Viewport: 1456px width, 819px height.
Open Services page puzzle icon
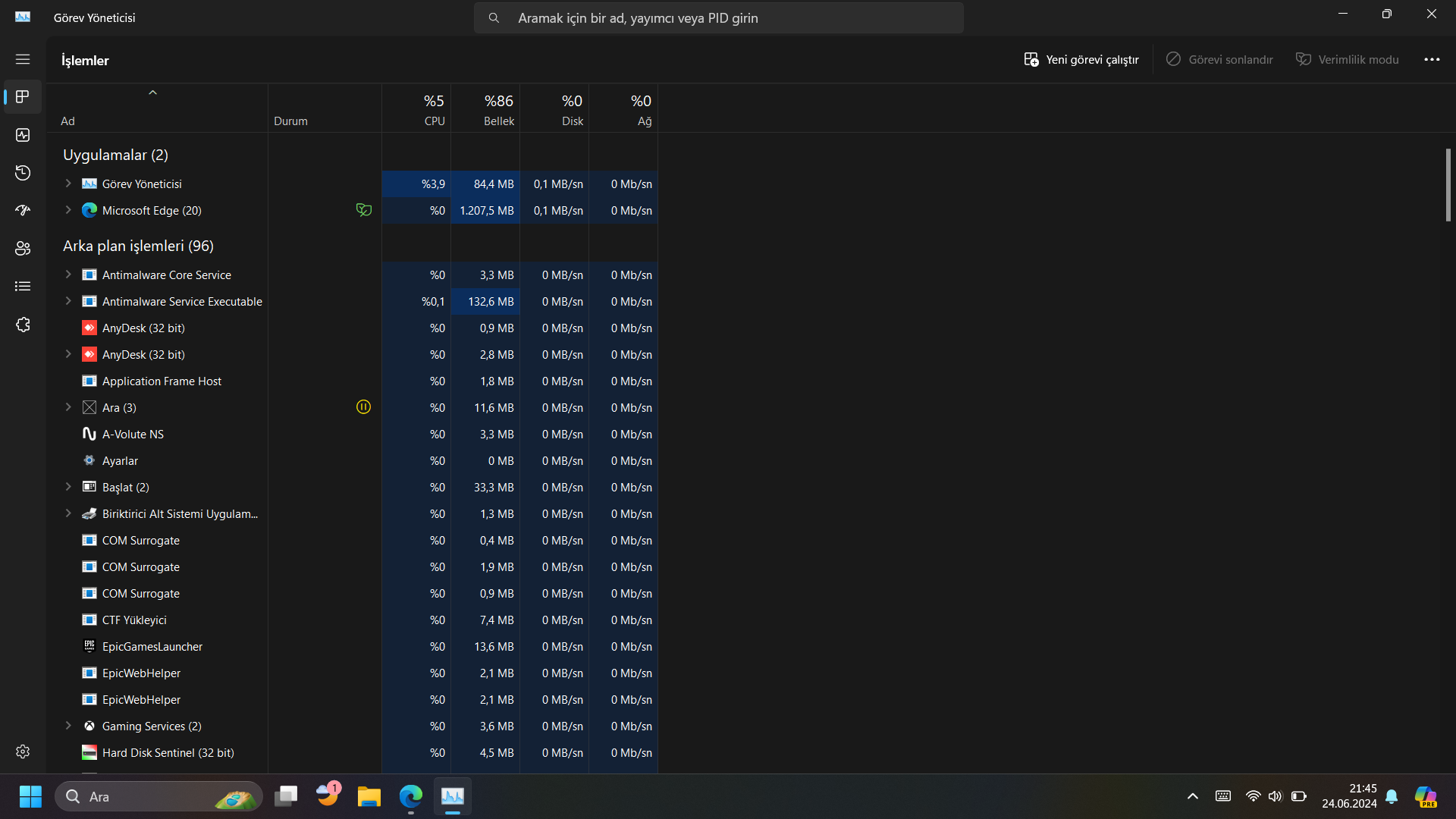click(23, 325)
